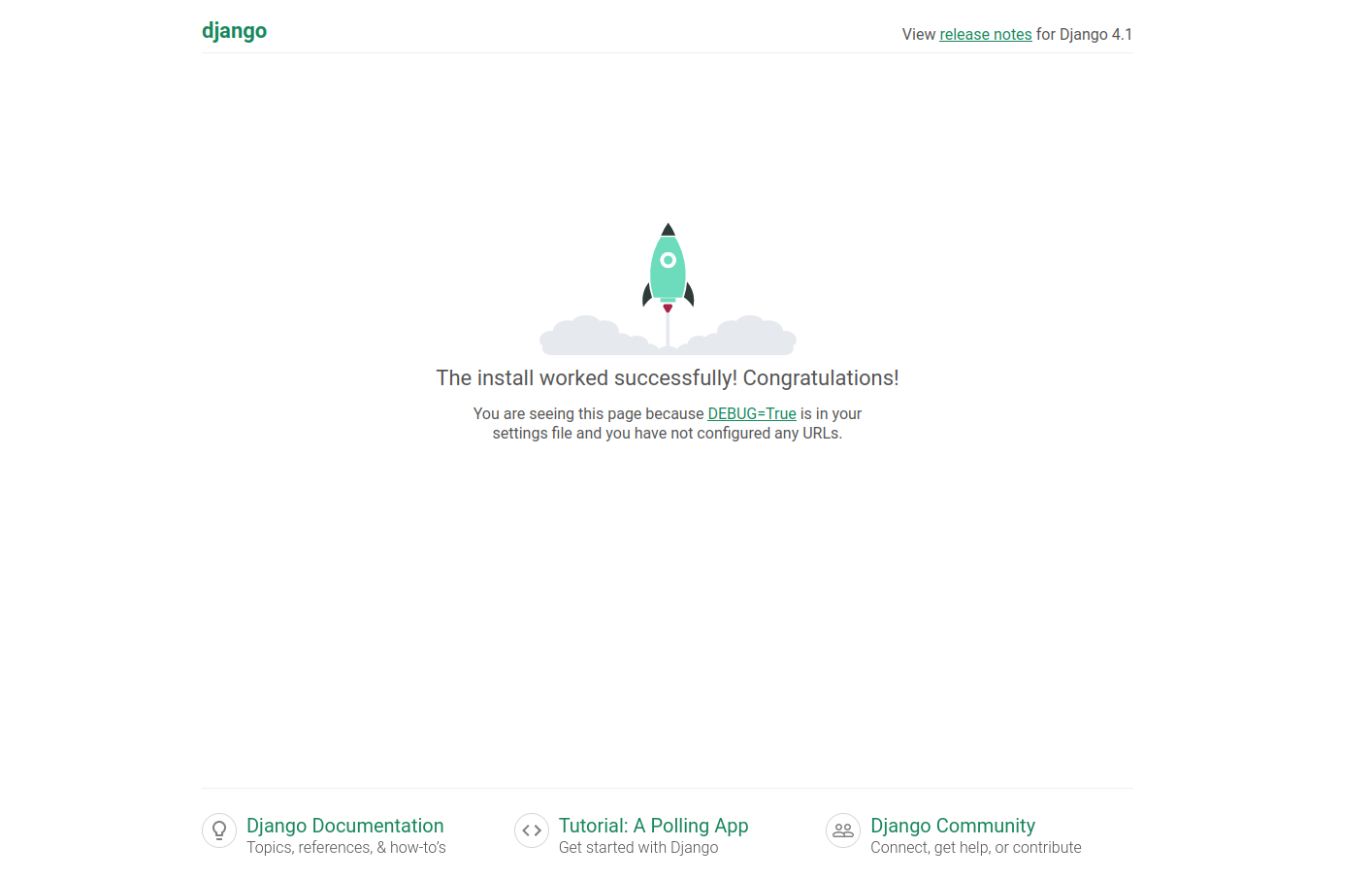Click 'Connect, get help, or contribute' text
1372x879 pixels.
pyautogui.click(x=976, y=847)
